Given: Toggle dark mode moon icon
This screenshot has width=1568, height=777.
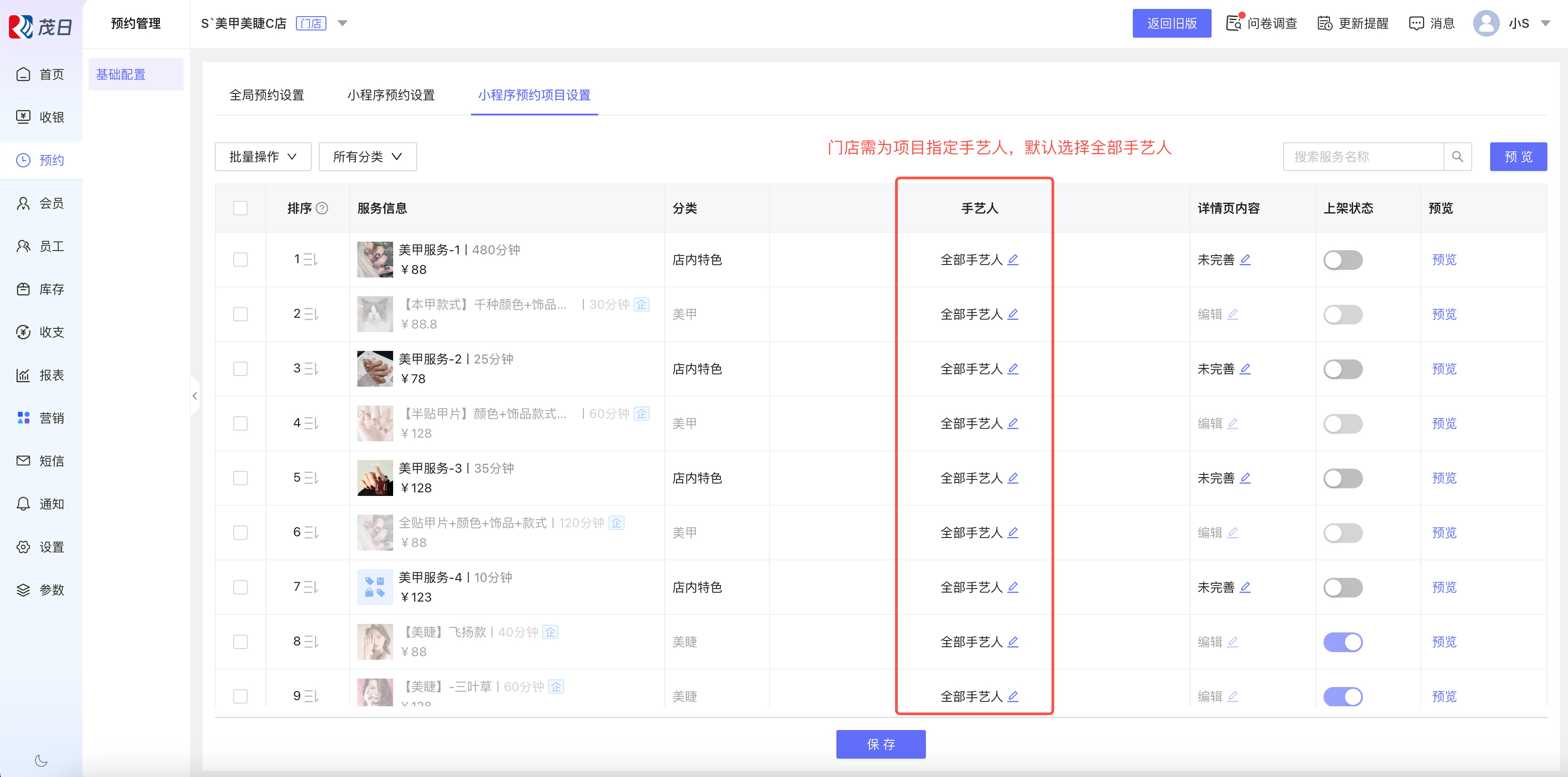Looking at the screenshot, I should click(41, 760).
